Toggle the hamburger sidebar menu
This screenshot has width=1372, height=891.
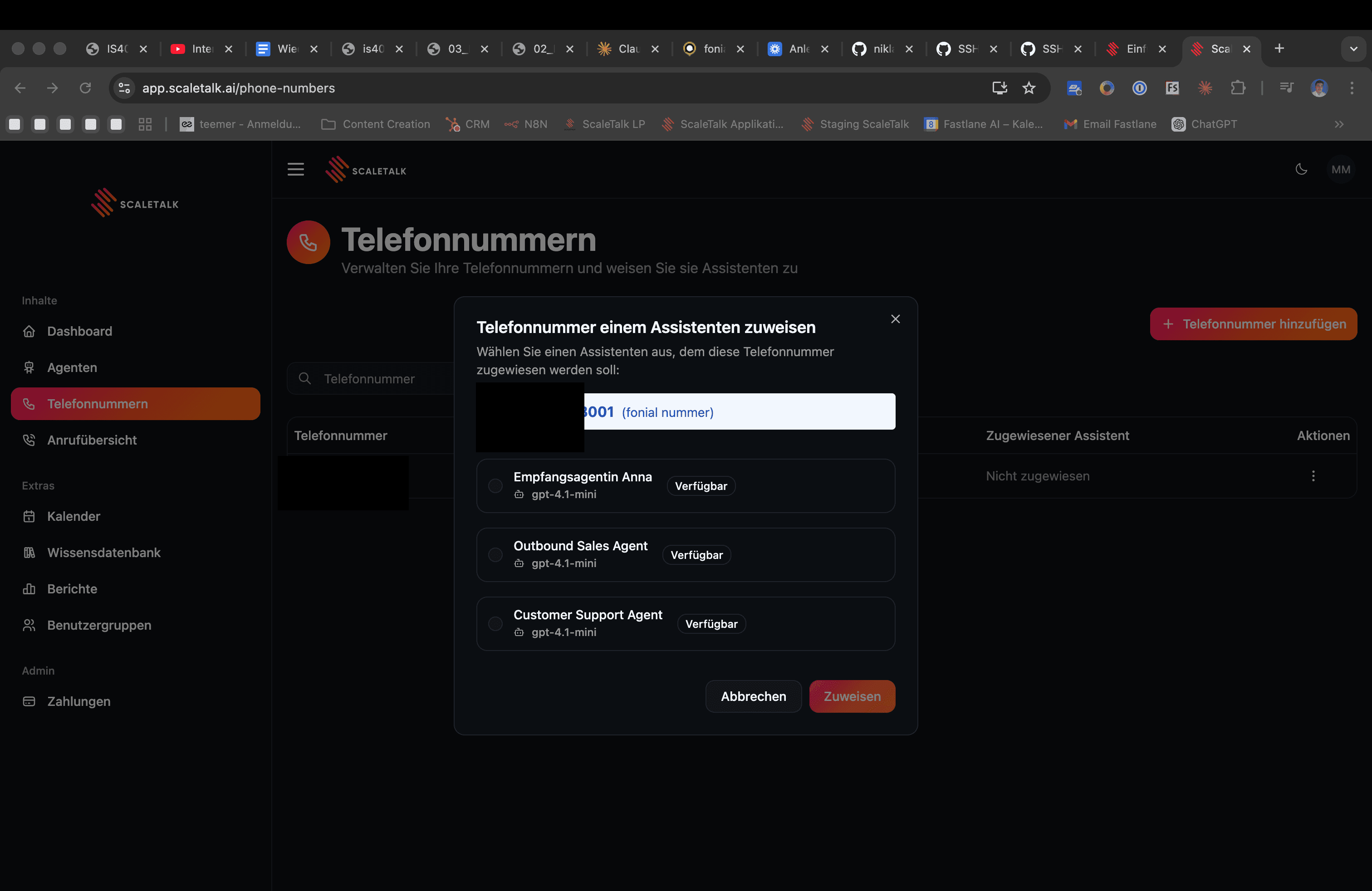pyautogui.click(x=296, y=169)
